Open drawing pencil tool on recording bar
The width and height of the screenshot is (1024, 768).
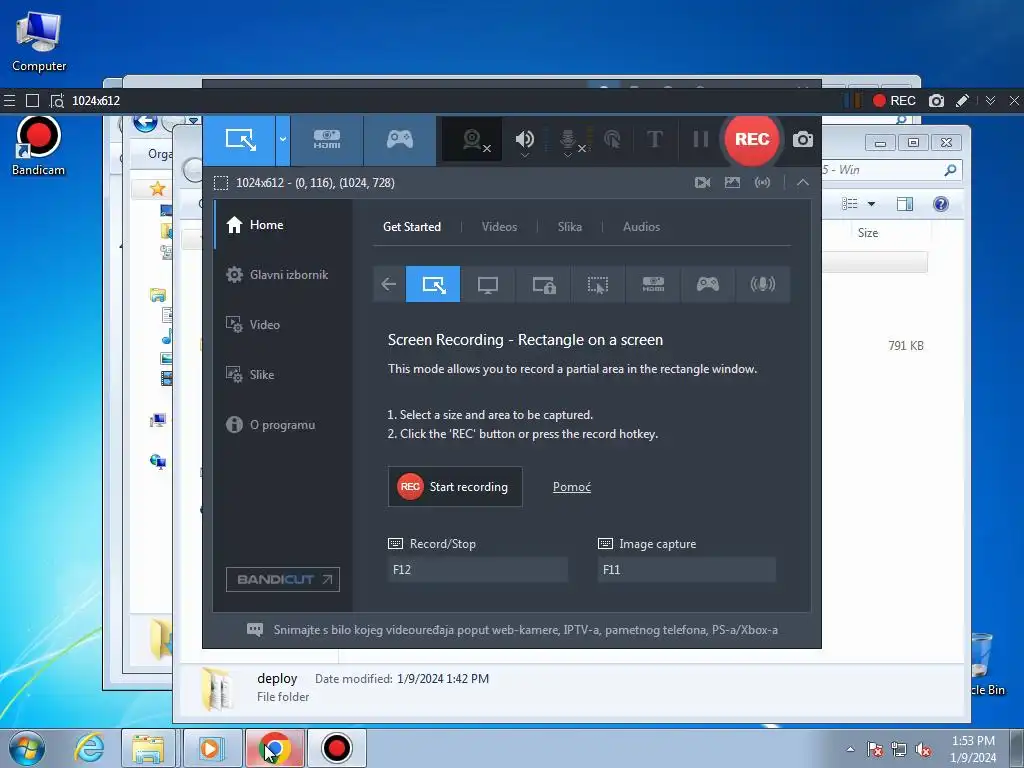962,101
